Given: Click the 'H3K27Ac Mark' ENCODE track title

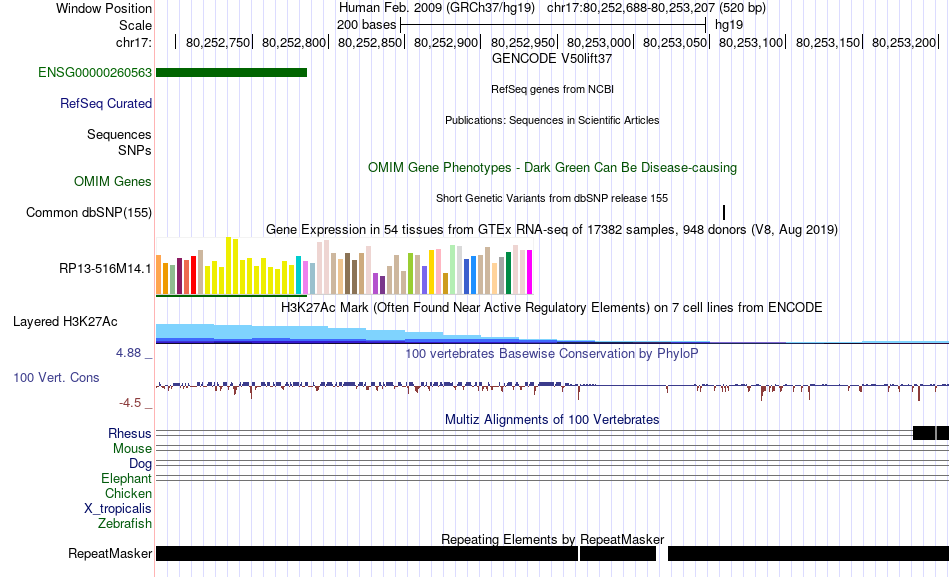Looking at the screenshot, I should coord(552,307).
